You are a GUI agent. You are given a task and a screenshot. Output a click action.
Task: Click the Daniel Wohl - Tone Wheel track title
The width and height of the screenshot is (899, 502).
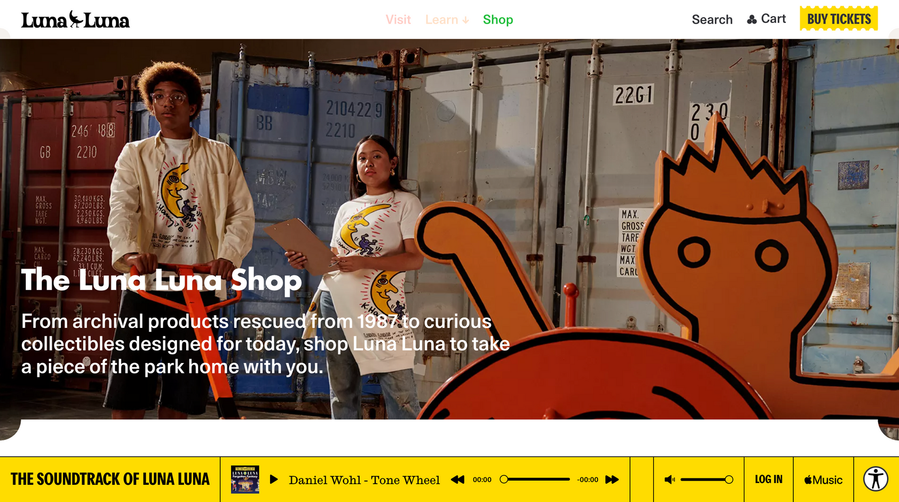click(364, 480)
